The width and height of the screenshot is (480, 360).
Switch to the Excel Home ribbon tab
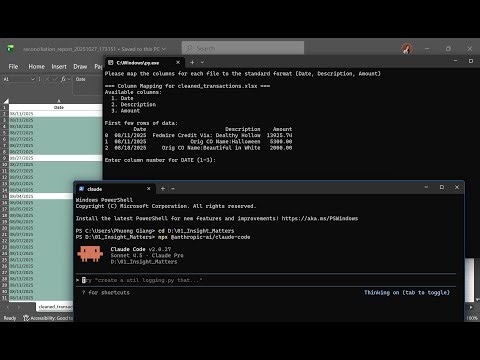36,67
